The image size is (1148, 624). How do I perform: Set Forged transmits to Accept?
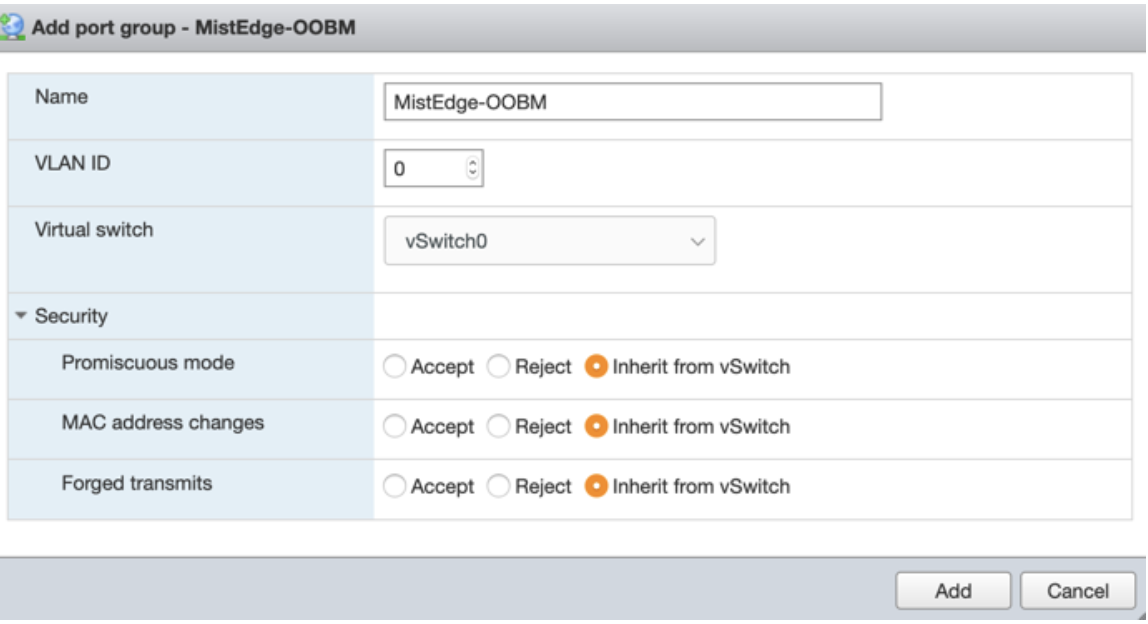[x=395, y=487]
